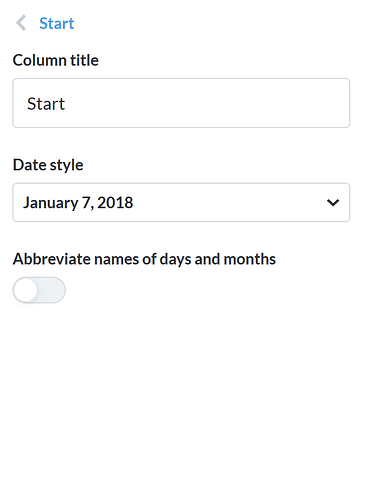Click the back chevron icon
Screen dimensions: 381x500
[x=21, y=23]
